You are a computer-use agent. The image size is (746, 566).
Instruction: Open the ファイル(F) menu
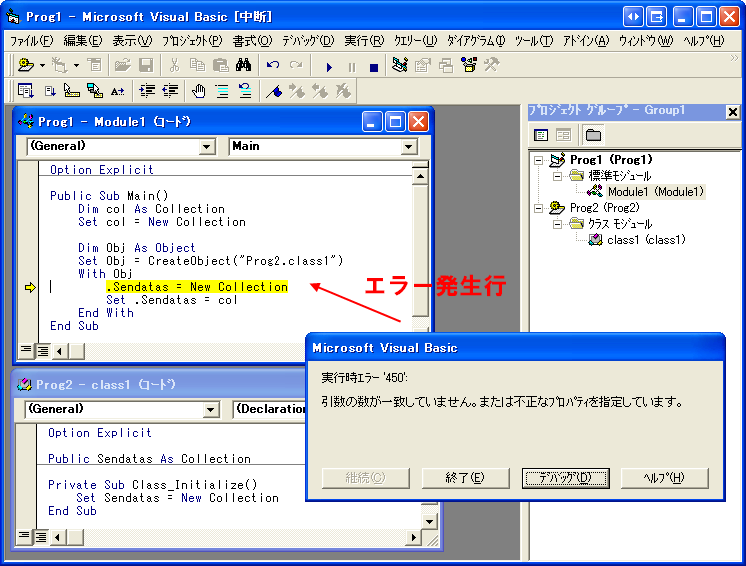(31, 41)
